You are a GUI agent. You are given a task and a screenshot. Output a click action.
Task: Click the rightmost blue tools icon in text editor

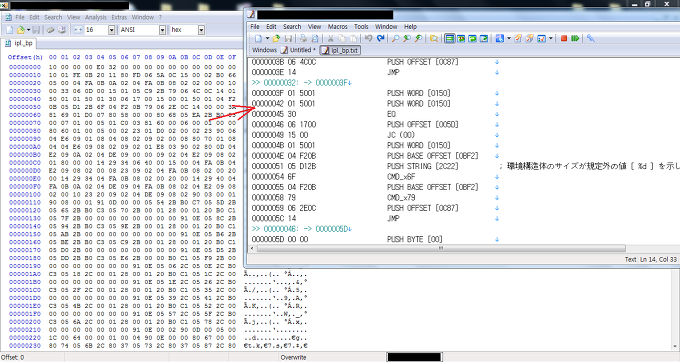tap(591, 39)
